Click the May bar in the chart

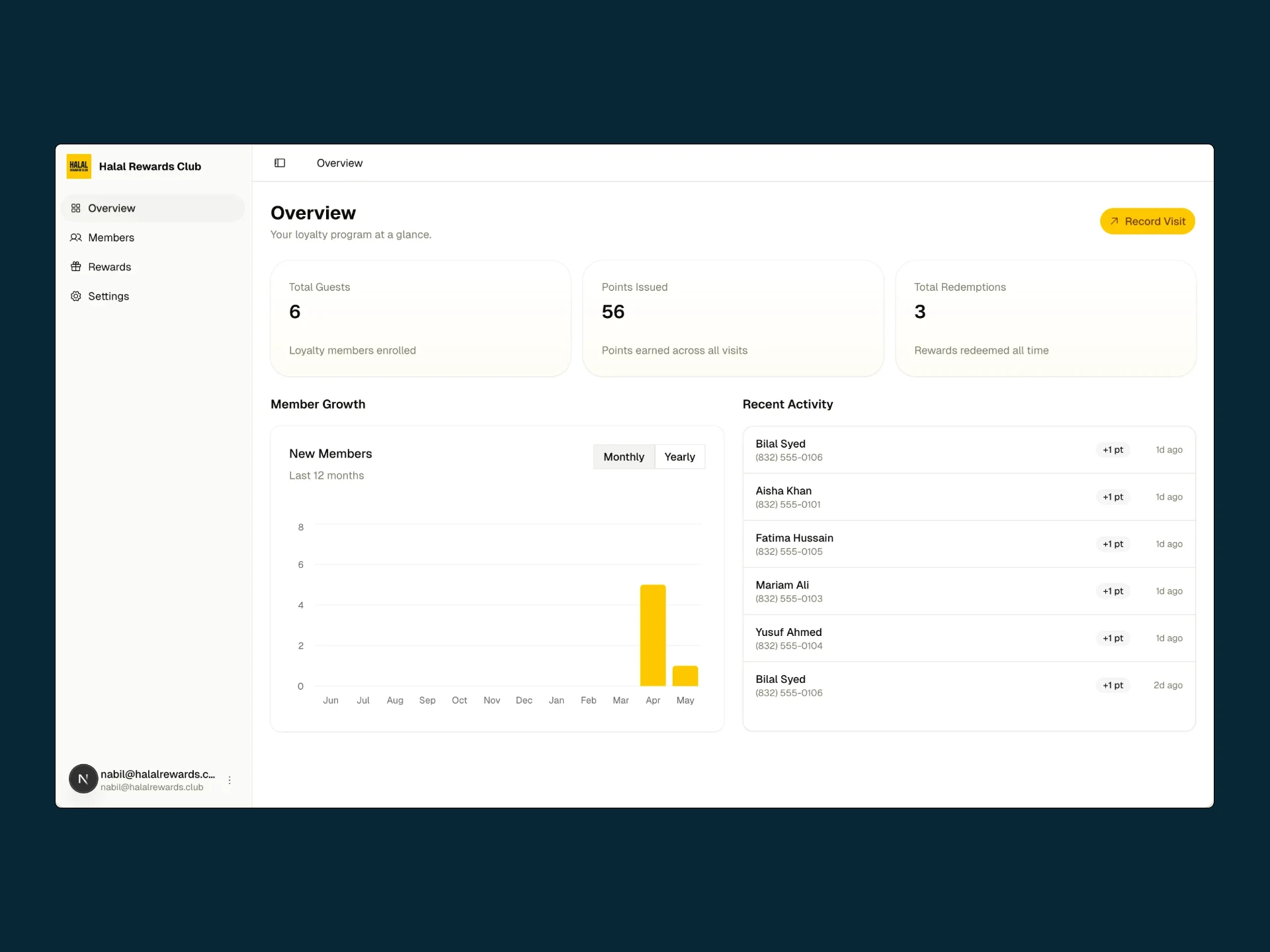tap(685, 676)
